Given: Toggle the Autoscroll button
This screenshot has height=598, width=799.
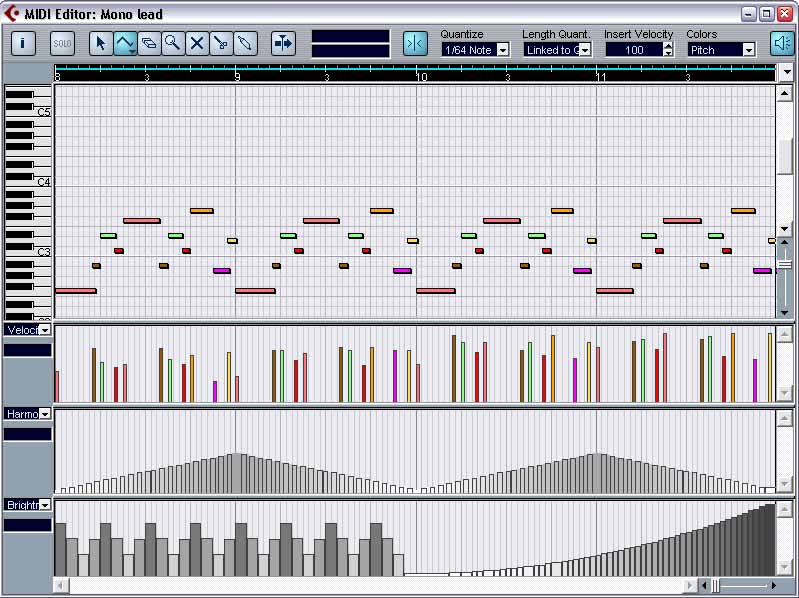Looking at the screenshot, I should click(x=283, y=44).
